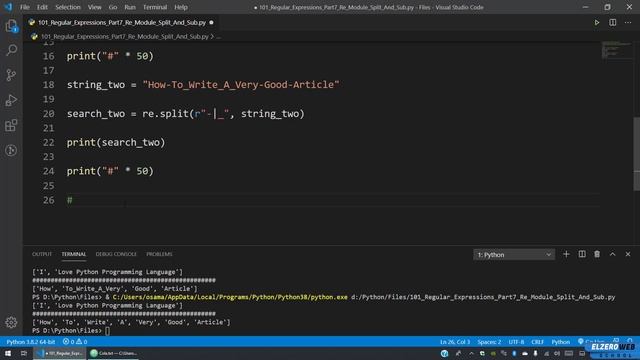640x360 pixels.
Task: Open the Edit menu
Action: pyautogui.click(x=42, y=7)
